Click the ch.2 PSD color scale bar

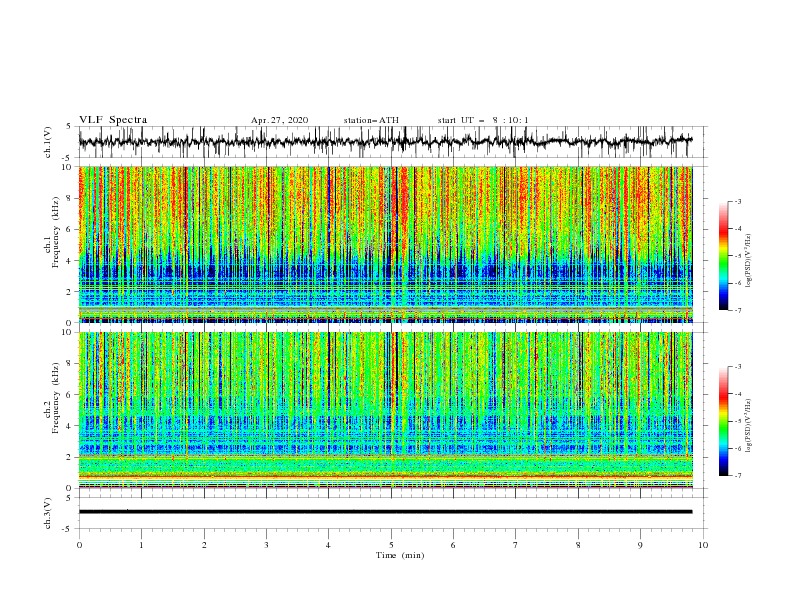tap(723, 421)
